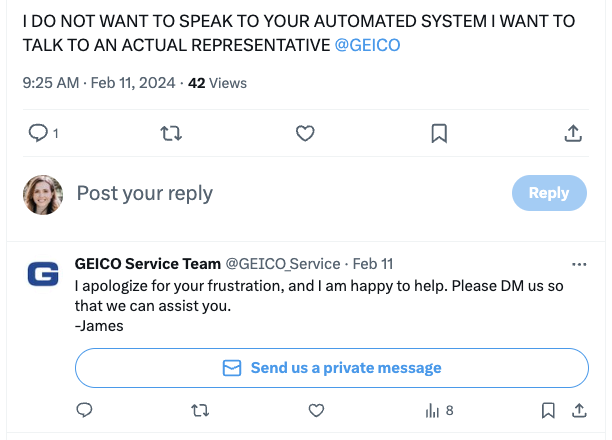Repost the main tweet

pos(171,133)
